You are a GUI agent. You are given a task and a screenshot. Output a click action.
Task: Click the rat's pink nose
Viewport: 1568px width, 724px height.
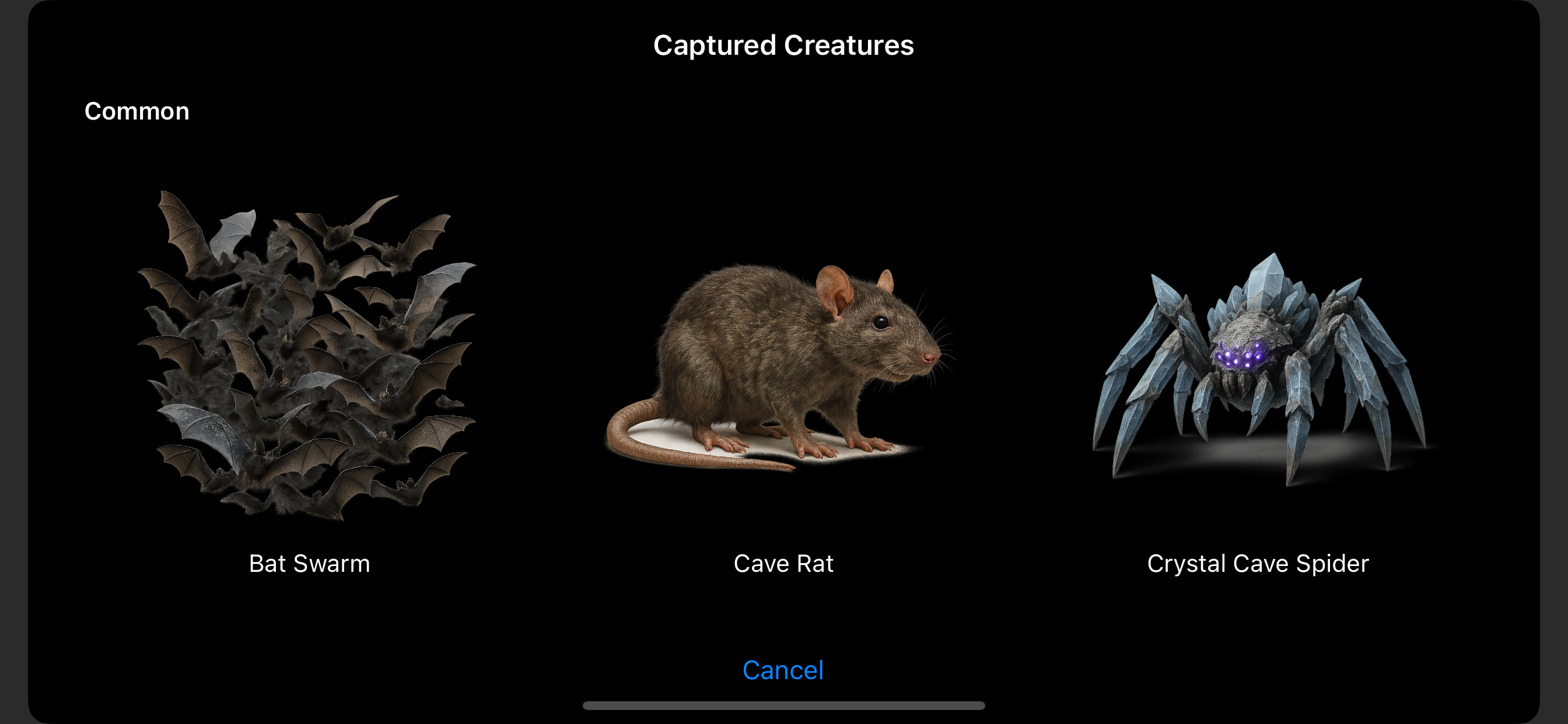(929, 358)
